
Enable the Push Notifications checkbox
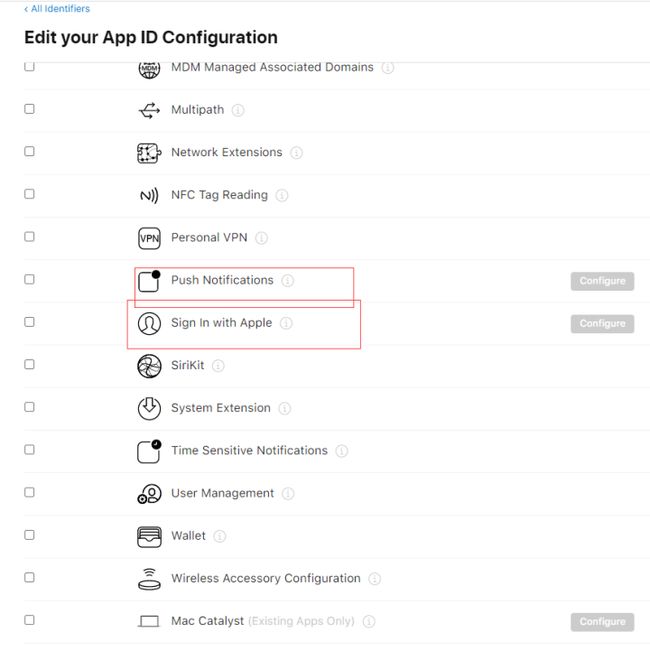[29, 279]
